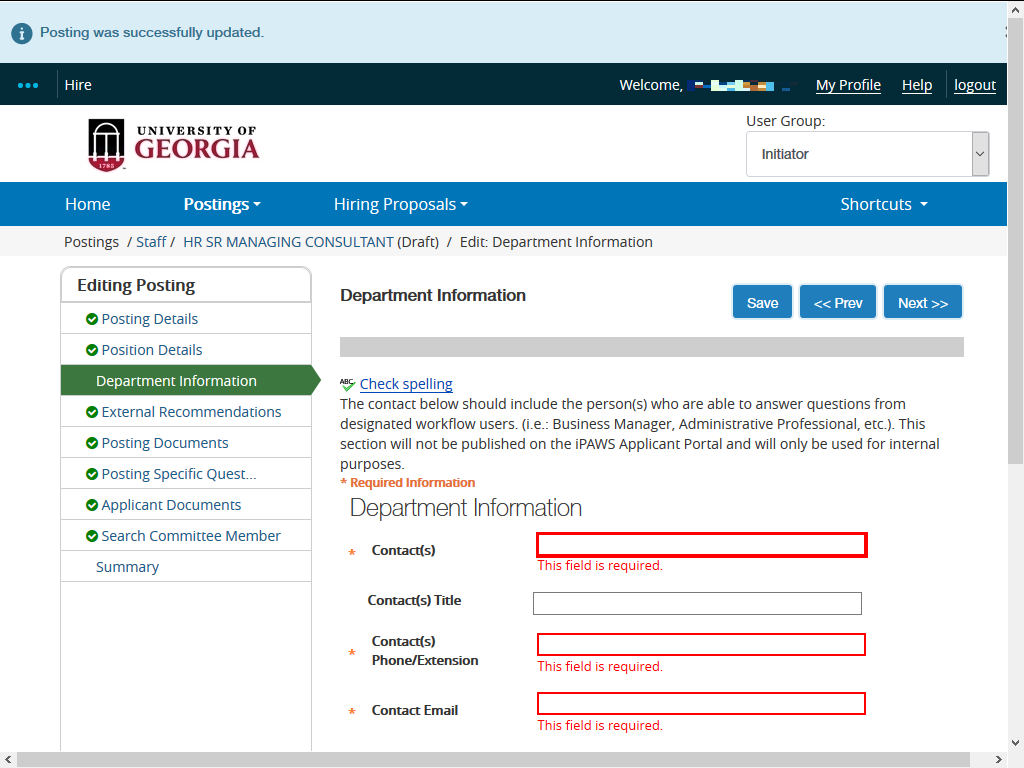Click the three-dots module menu icon
The image size is (1024, 768).
click(28, 85)
